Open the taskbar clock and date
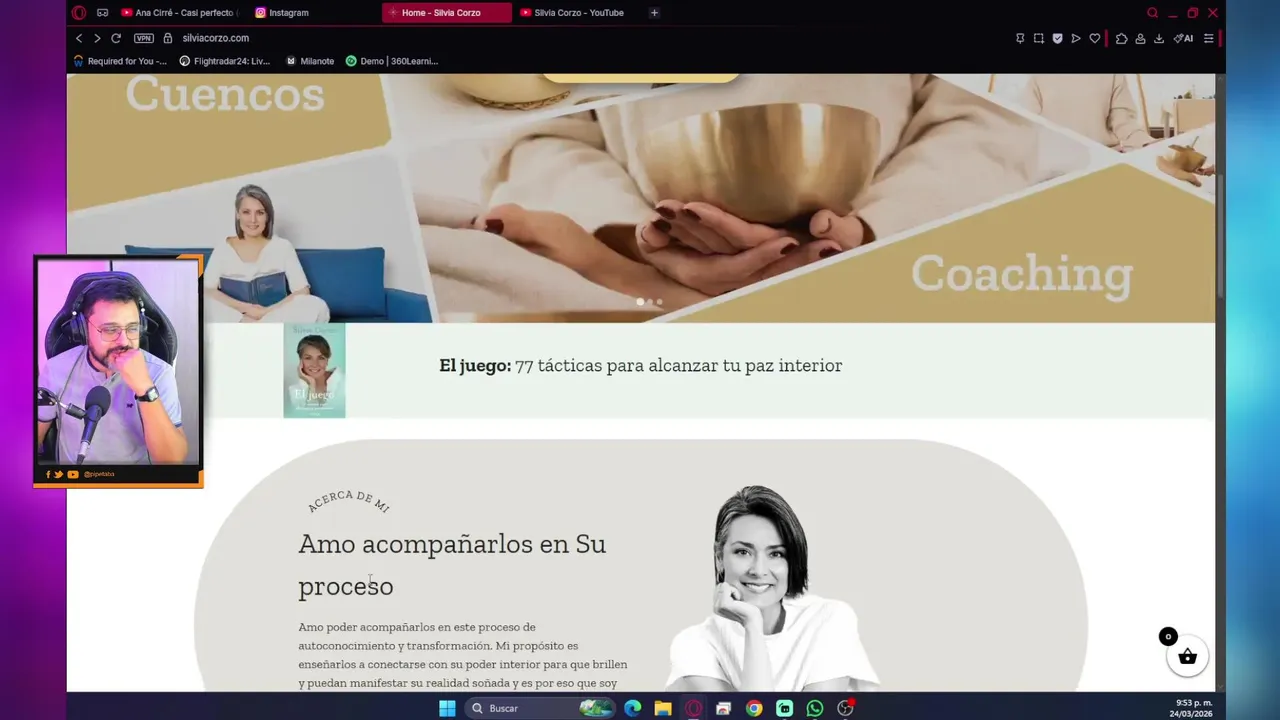The width and height of the screenshot is (1280, 720). [1190, 708]
